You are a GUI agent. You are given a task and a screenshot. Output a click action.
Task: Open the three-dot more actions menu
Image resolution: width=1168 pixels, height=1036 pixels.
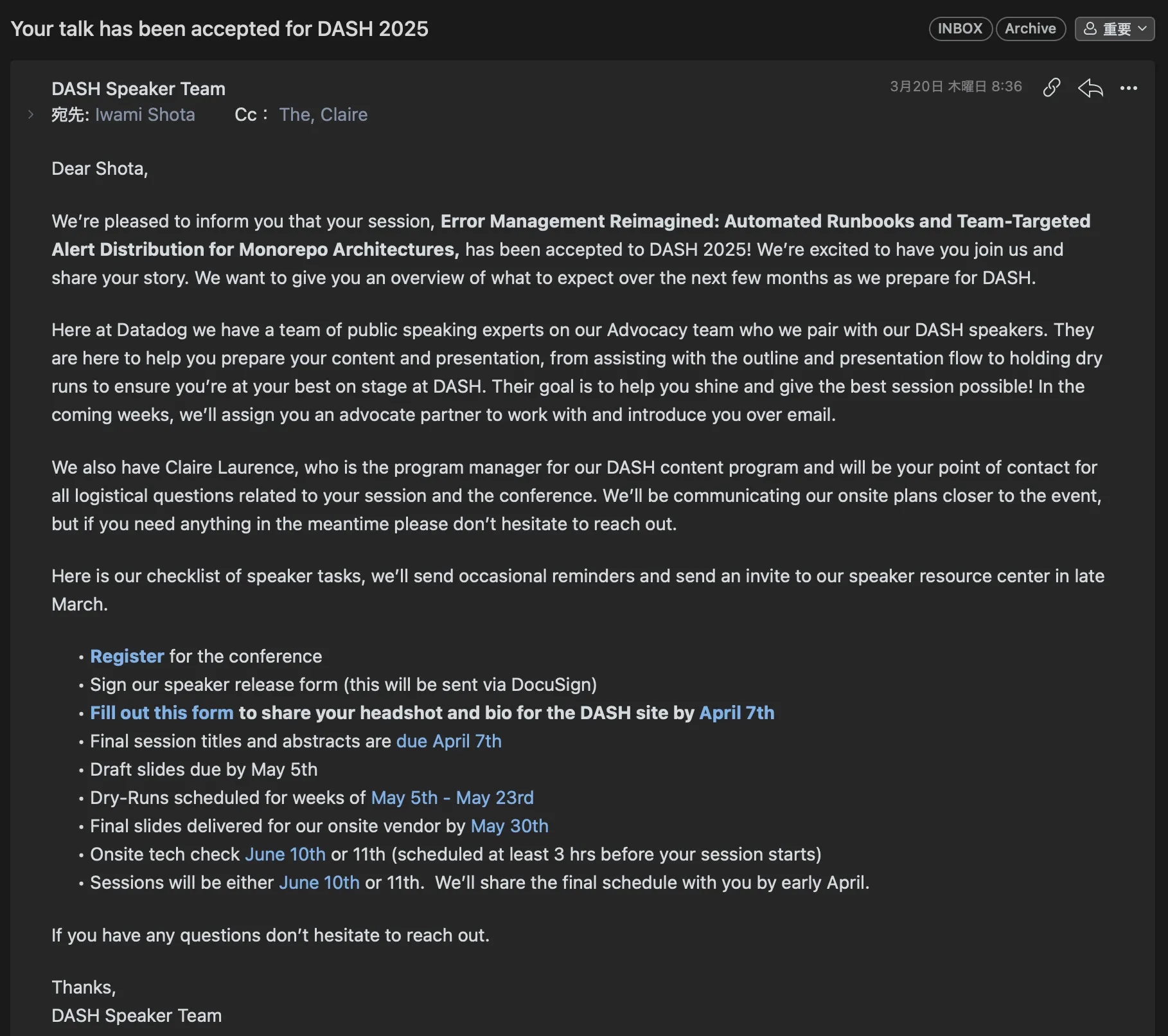[x=1129, y=88]
